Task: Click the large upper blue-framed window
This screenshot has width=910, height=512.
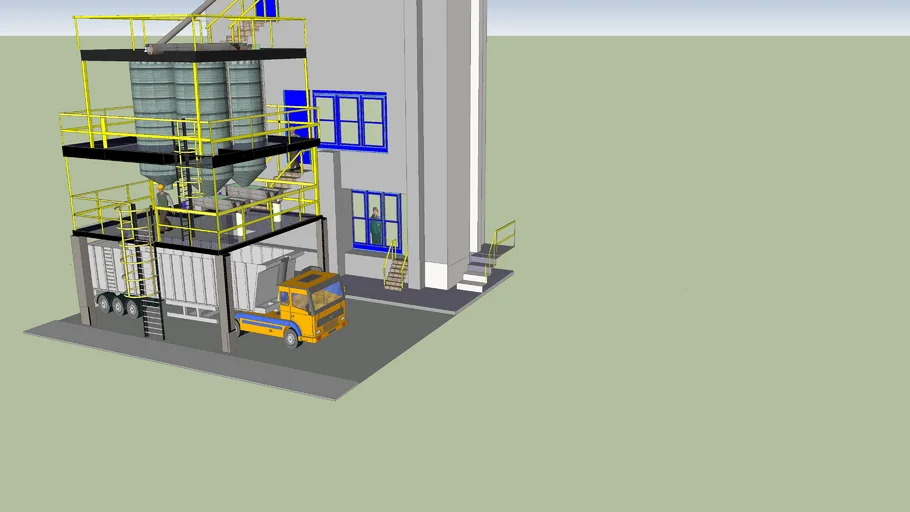Action: click(349, 120)
